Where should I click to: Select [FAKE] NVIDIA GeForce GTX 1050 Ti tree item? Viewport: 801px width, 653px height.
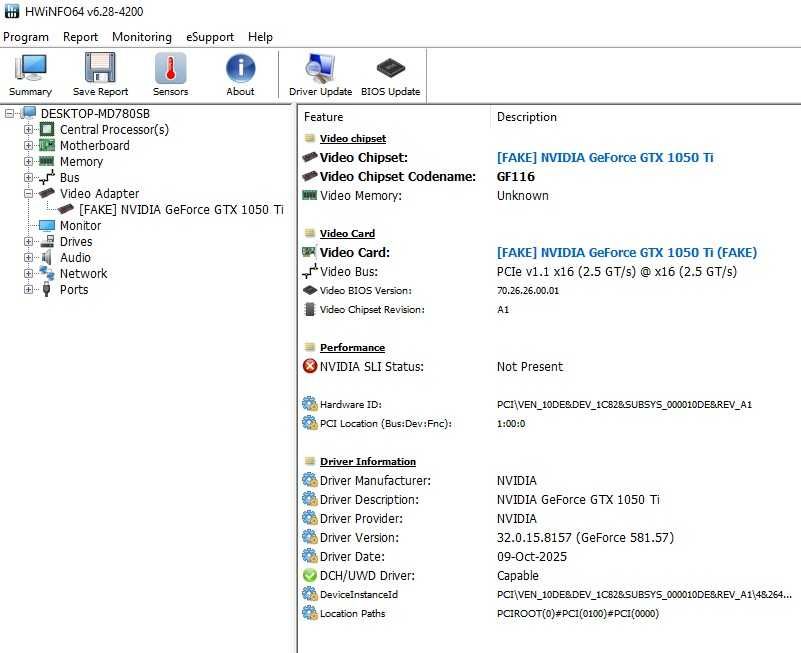(181, 209)
